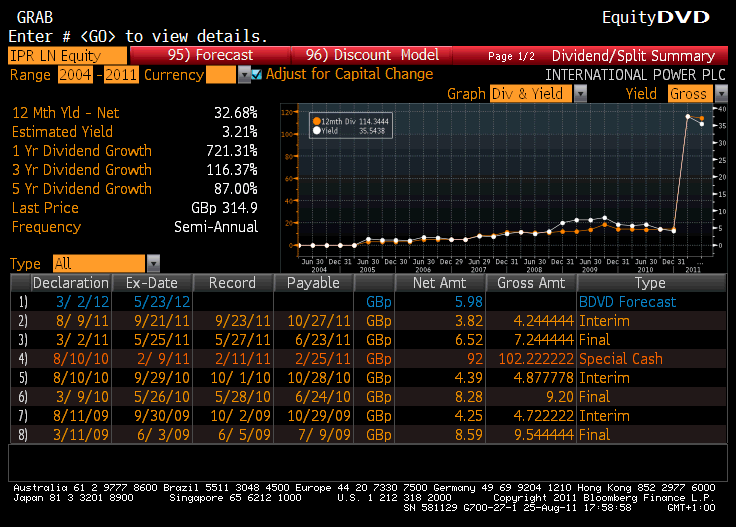Select row 6) number in dividend table
The width and height of the screenshot is (736, 527).
[x=23, y=397]
